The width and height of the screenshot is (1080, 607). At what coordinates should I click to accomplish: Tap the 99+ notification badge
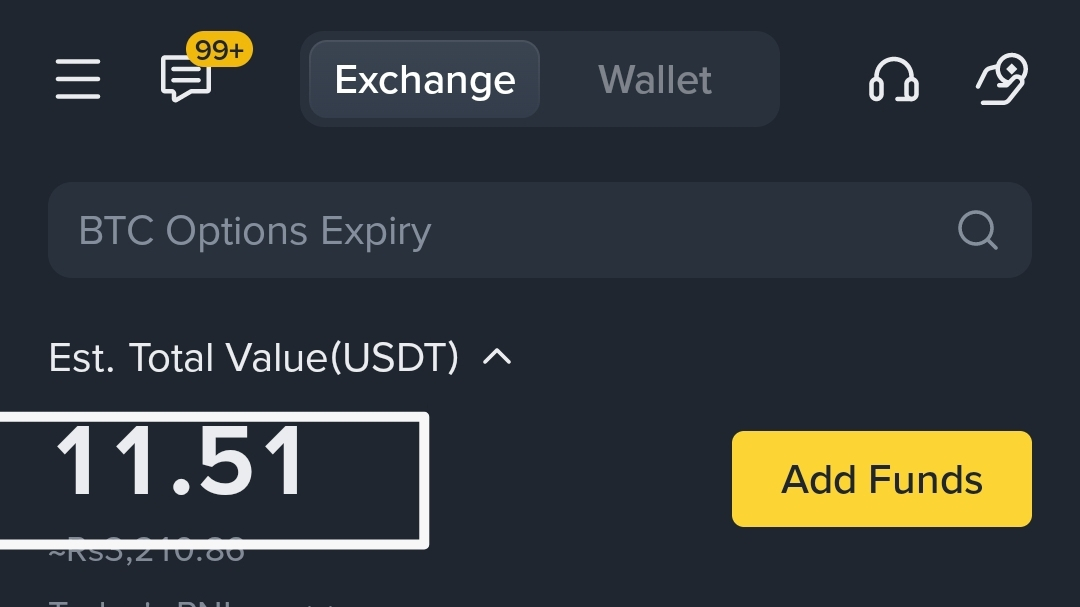pyautogui.click(x=219, y=50)
